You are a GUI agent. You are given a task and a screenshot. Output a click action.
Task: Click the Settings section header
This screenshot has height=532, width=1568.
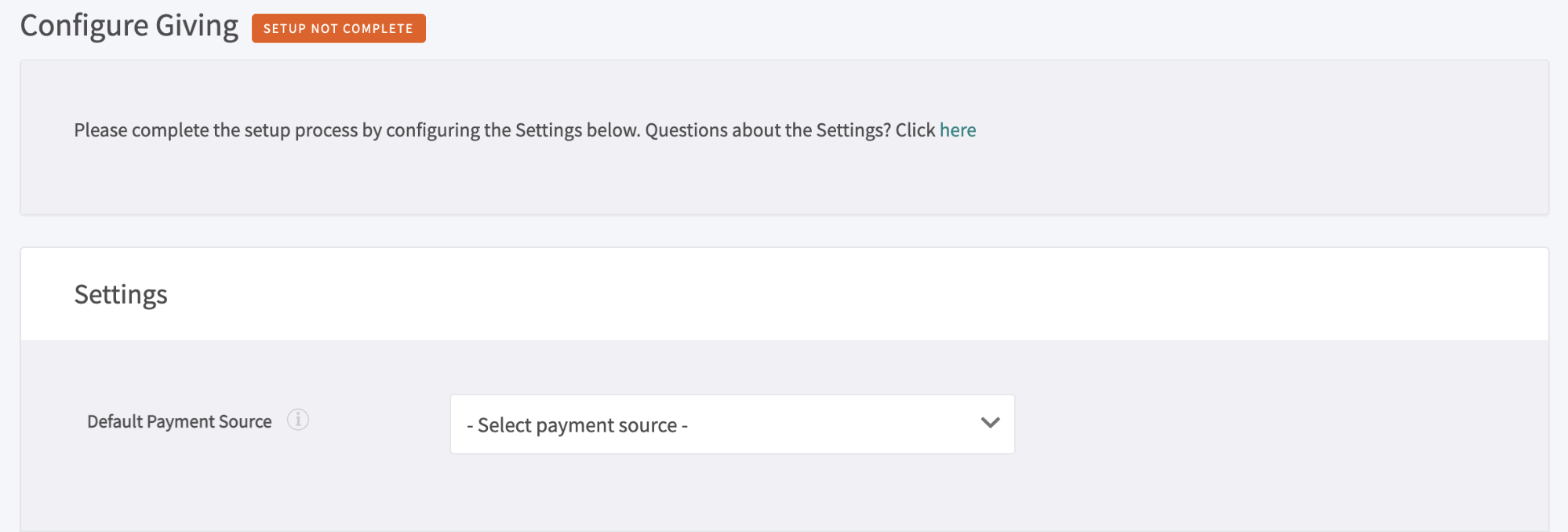(121, 294)
